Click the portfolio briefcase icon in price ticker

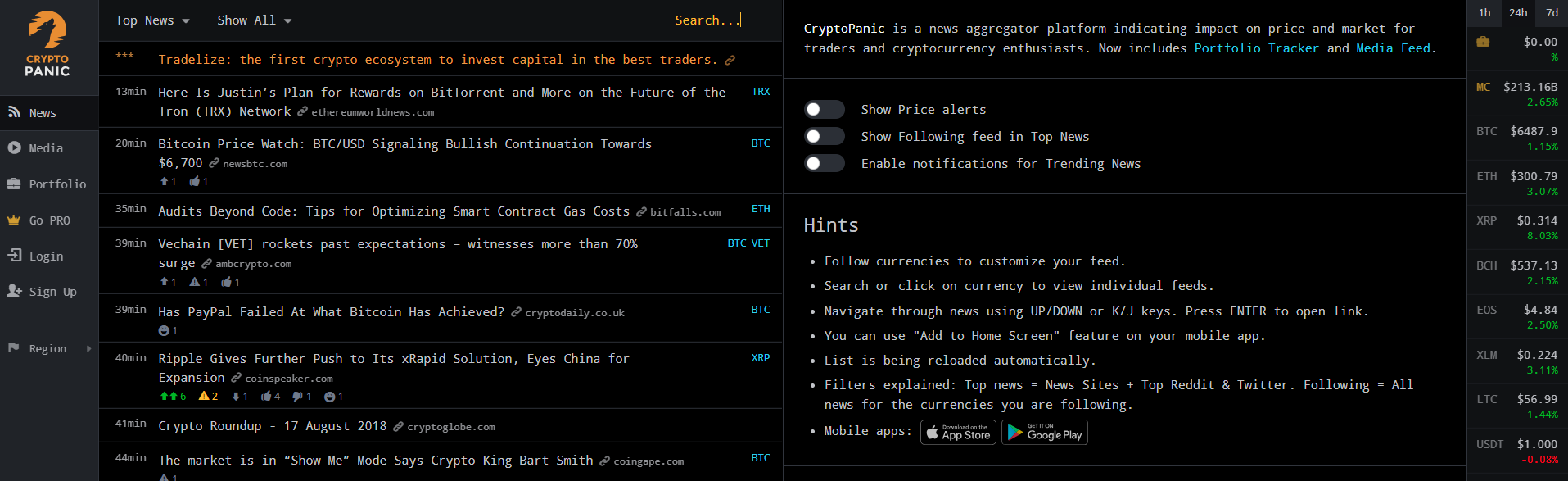pos(1483,42)
